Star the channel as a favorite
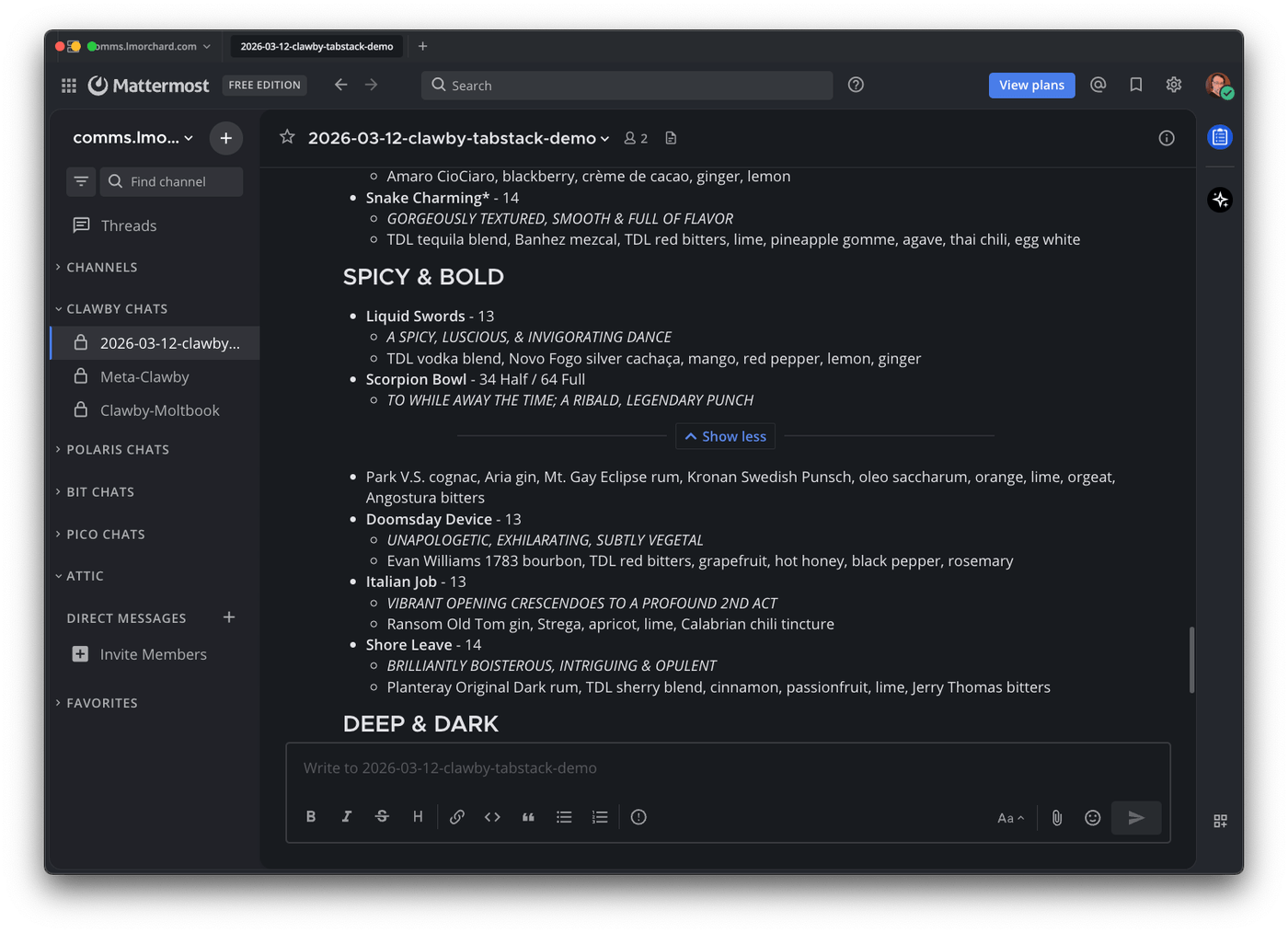 pyautogui.click(x=287, y=138)
